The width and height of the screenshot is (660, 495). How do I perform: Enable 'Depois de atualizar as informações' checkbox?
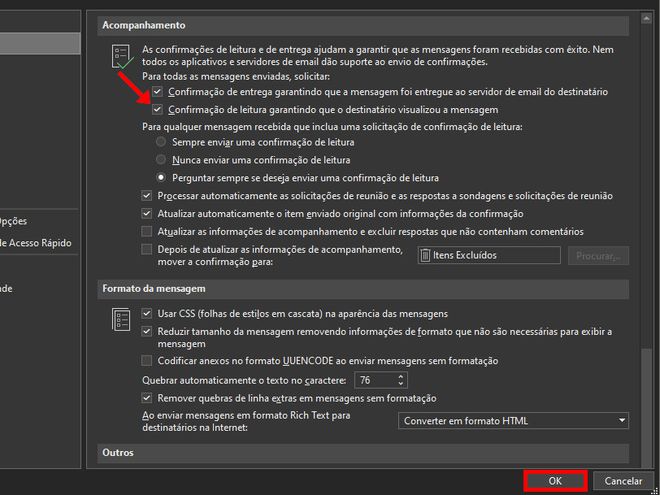point(146,250)
